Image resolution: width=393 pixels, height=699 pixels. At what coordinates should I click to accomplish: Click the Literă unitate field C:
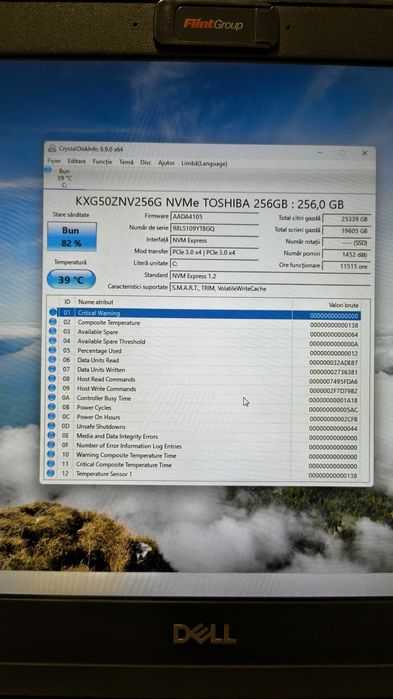click(214, 264)
